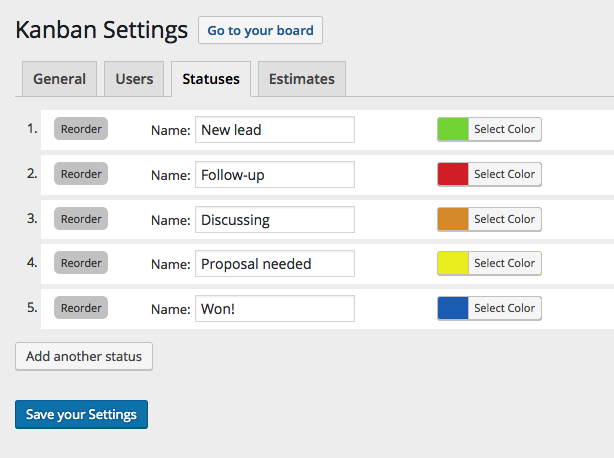Focus the Proposal needed name field

coord(275,264)
